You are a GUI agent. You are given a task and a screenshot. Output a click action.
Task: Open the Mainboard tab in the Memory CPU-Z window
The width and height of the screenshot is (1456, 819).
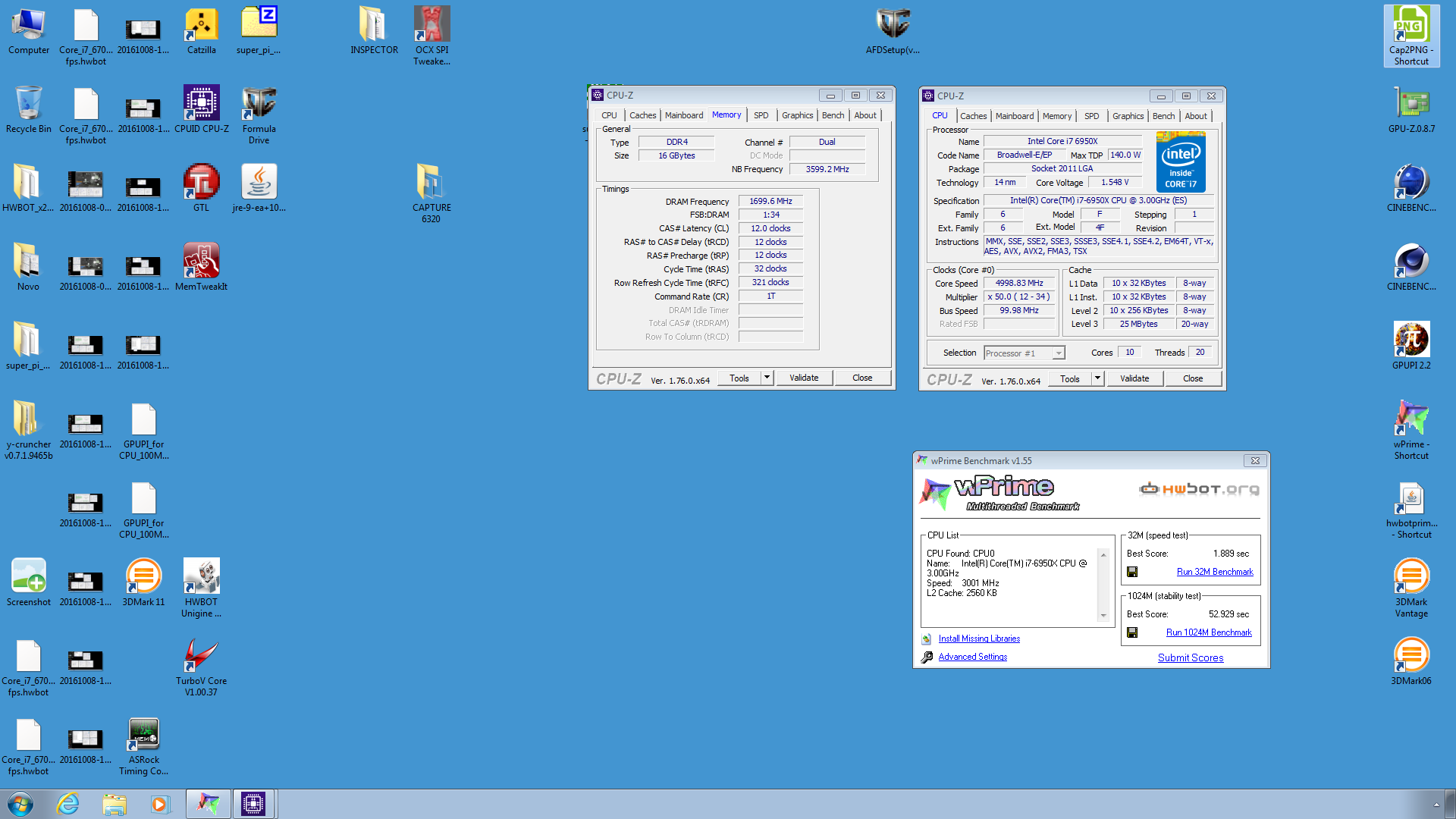point(684,115)
